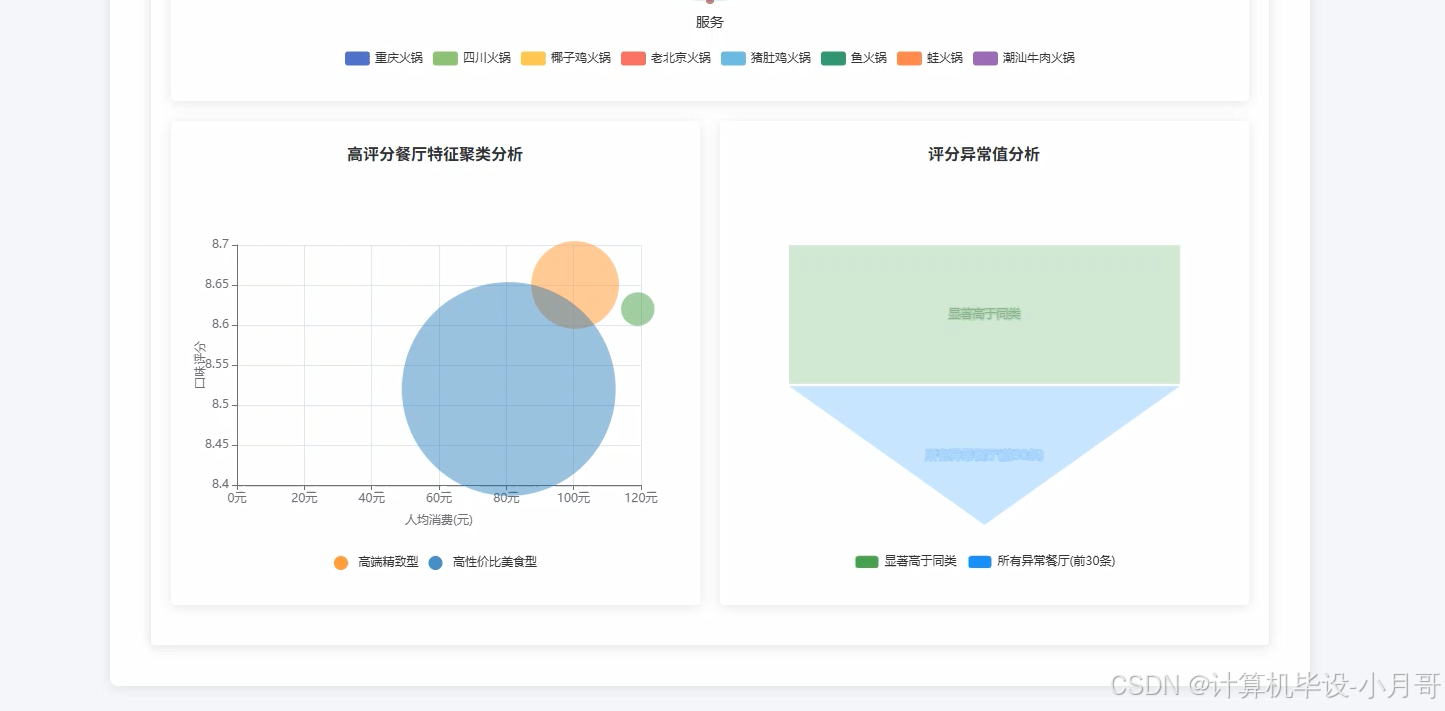Click the 0元 x-axis tick label
Image resolution: width=1445 pixels, height=711 pixels.
pyautogui.click(x=237, y=498)
